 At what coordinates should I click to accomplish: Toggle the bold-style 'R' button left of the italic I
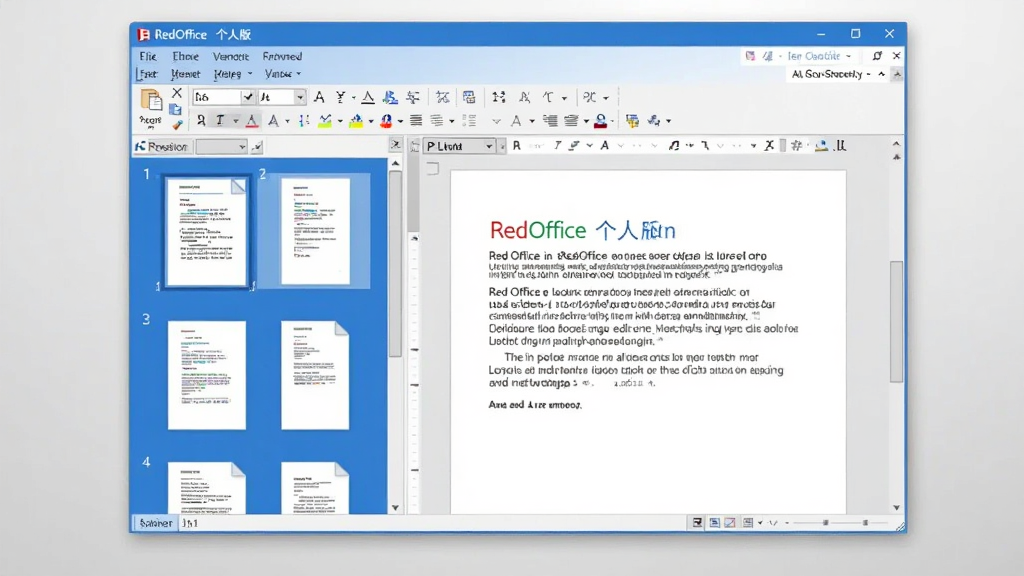point(201,121)
